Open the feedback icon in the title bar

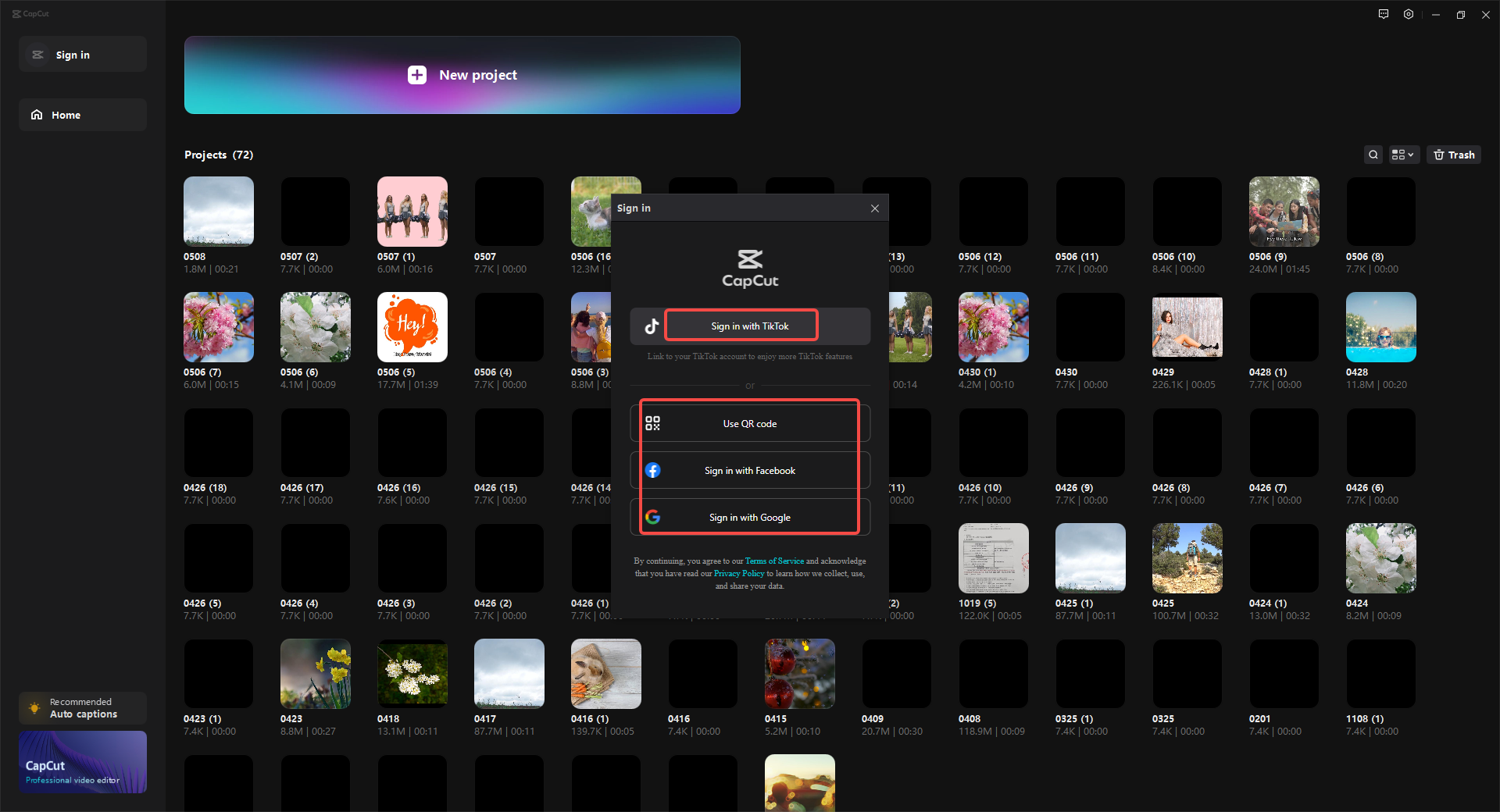coord(1384,14)
